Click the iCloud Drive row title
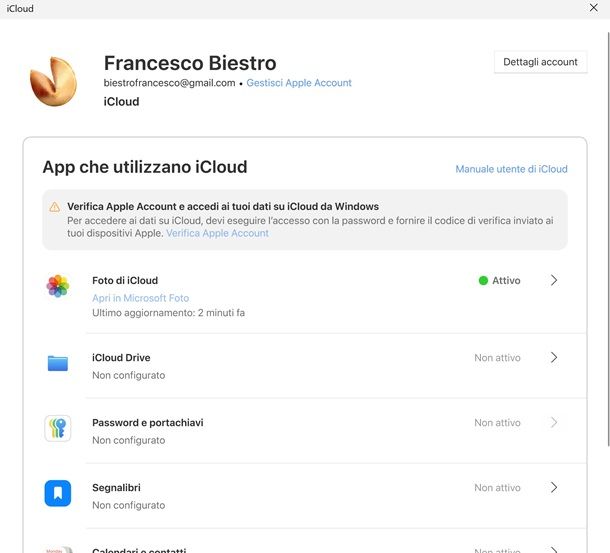 pos(121,357)
